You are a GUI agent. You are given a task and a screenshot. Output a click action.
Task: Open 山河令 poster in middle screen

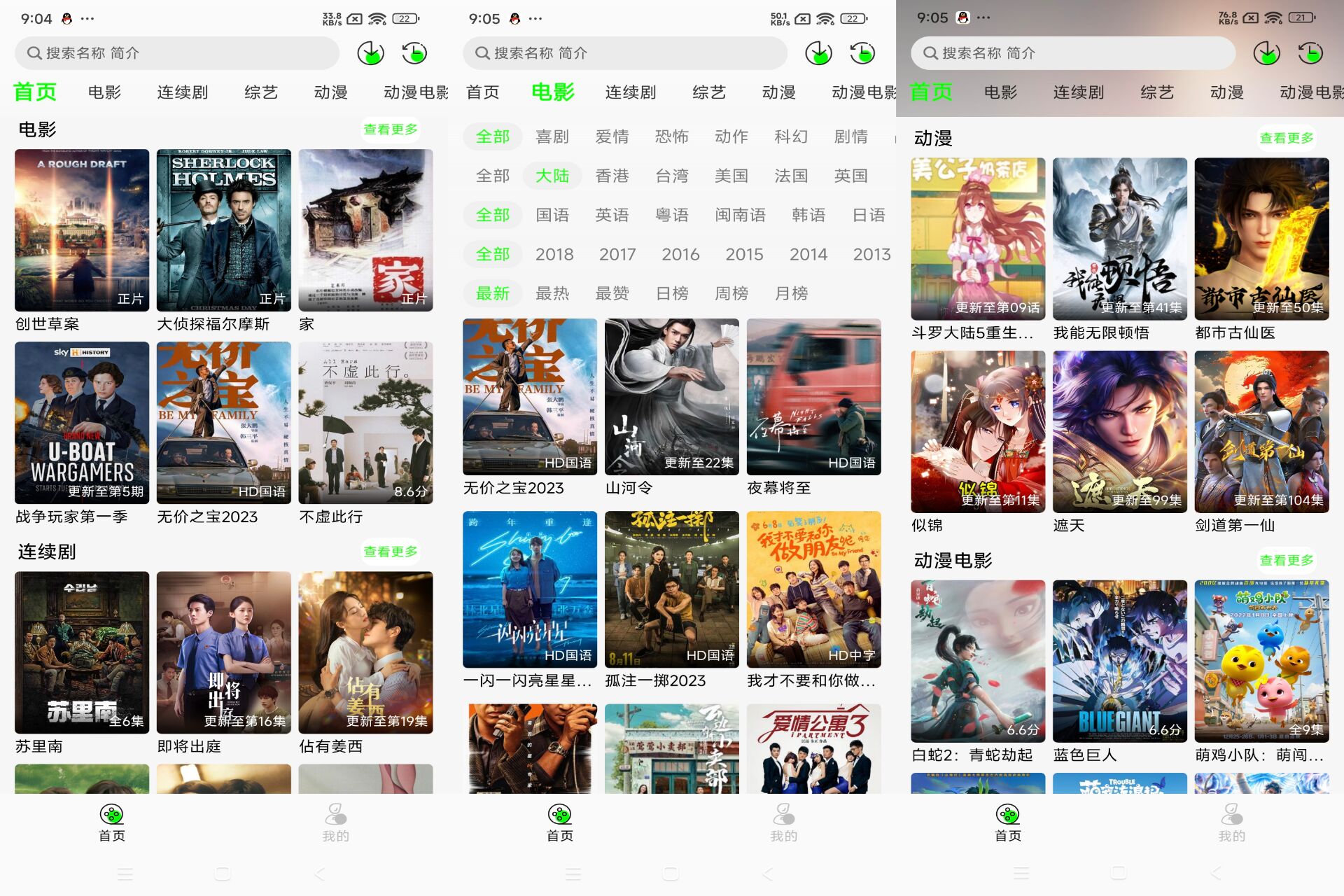(x=672, y=397)
